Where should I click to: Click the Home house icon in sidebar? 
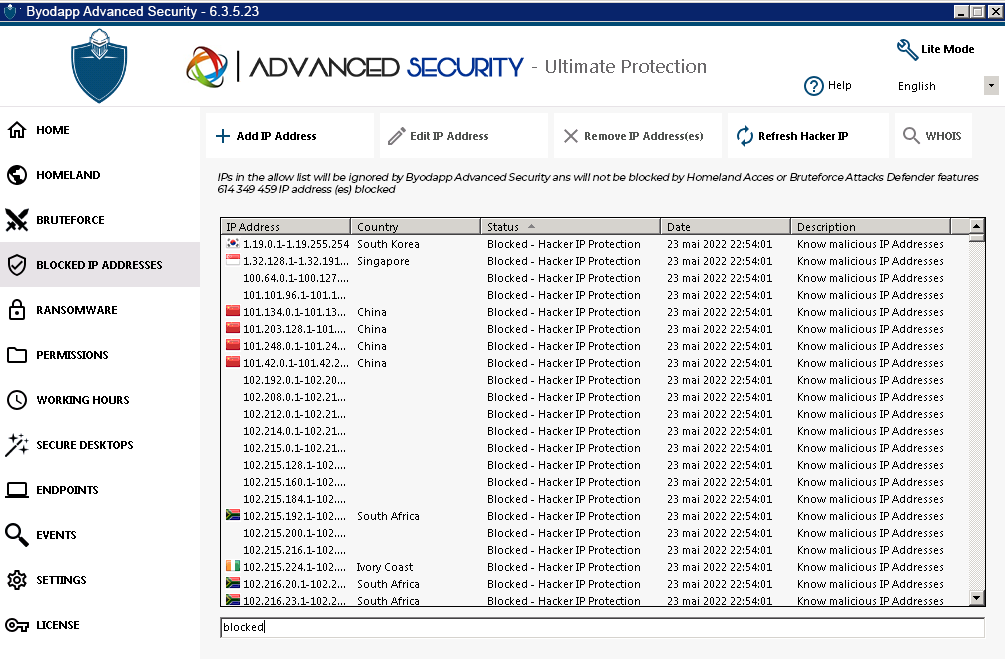coord(17,129)
